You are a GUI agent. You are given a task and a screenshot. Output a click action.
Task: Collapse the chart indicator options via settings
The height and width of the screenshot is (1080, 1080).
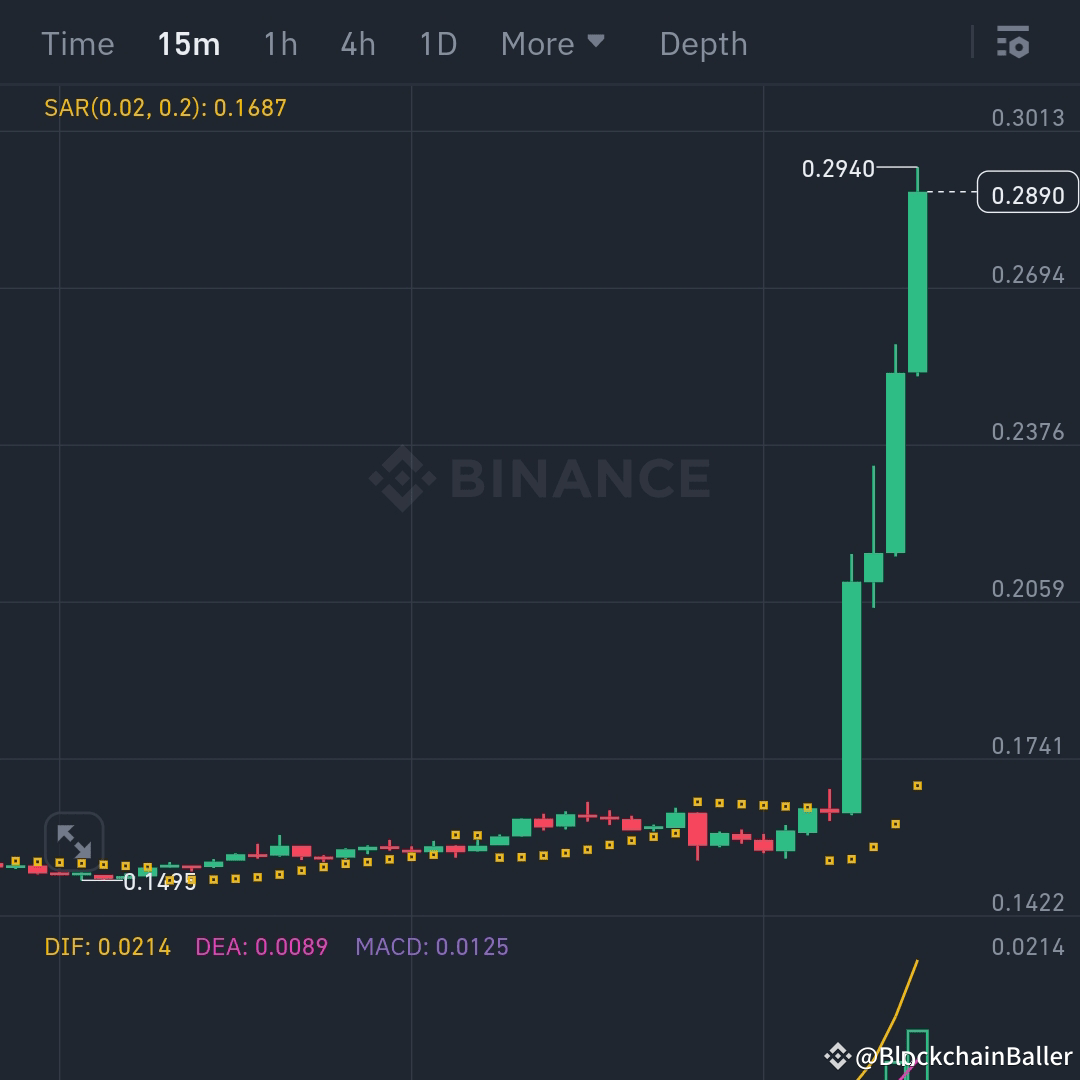(1013, 43)
